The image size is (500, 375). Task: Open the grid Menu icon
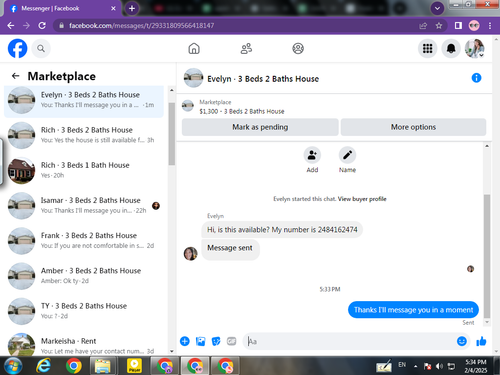[428, 49]
